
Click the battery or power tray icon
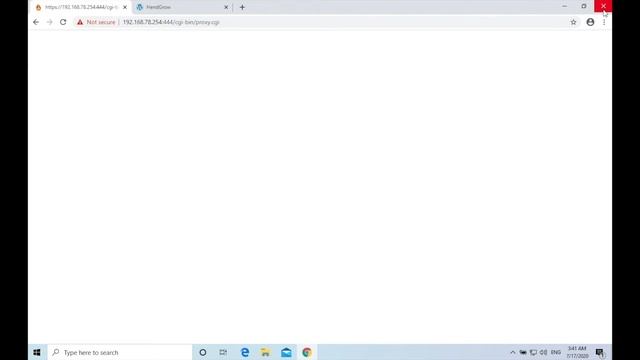[x=523, y=352]
